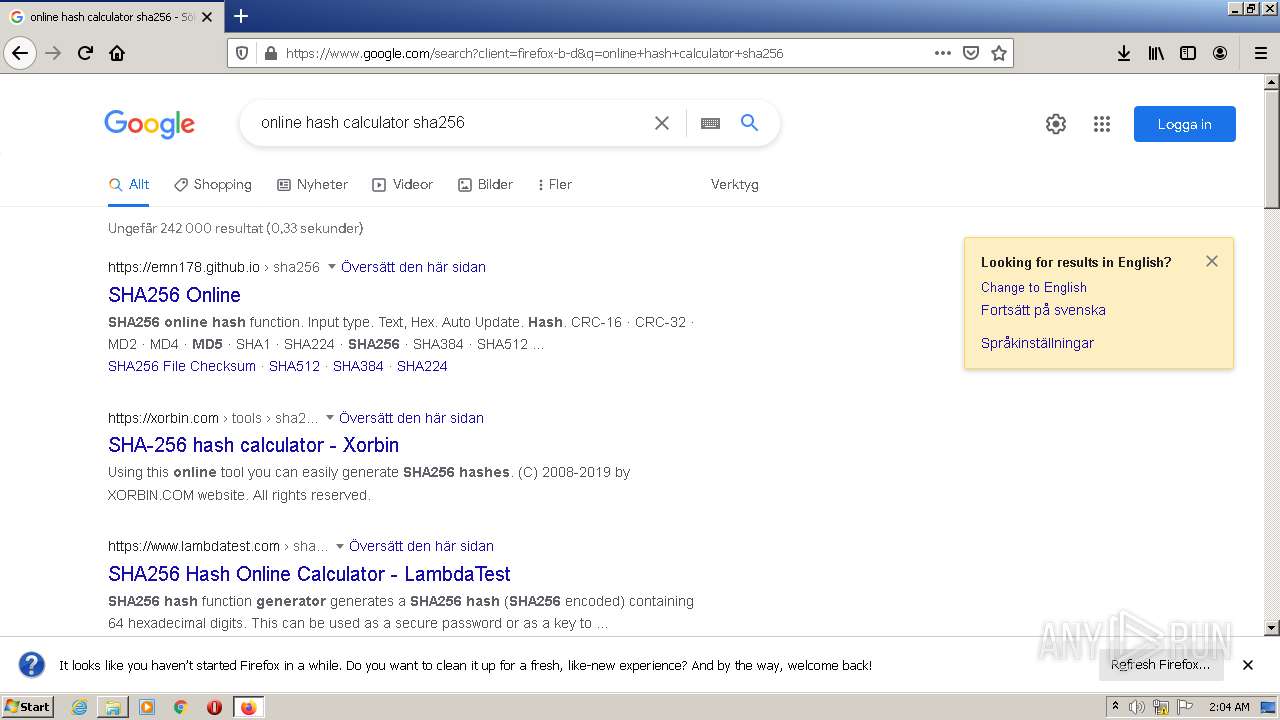The width and height of the screenshot is (1280, 720).
Task: Click Logga in button
Action: 1184,124
